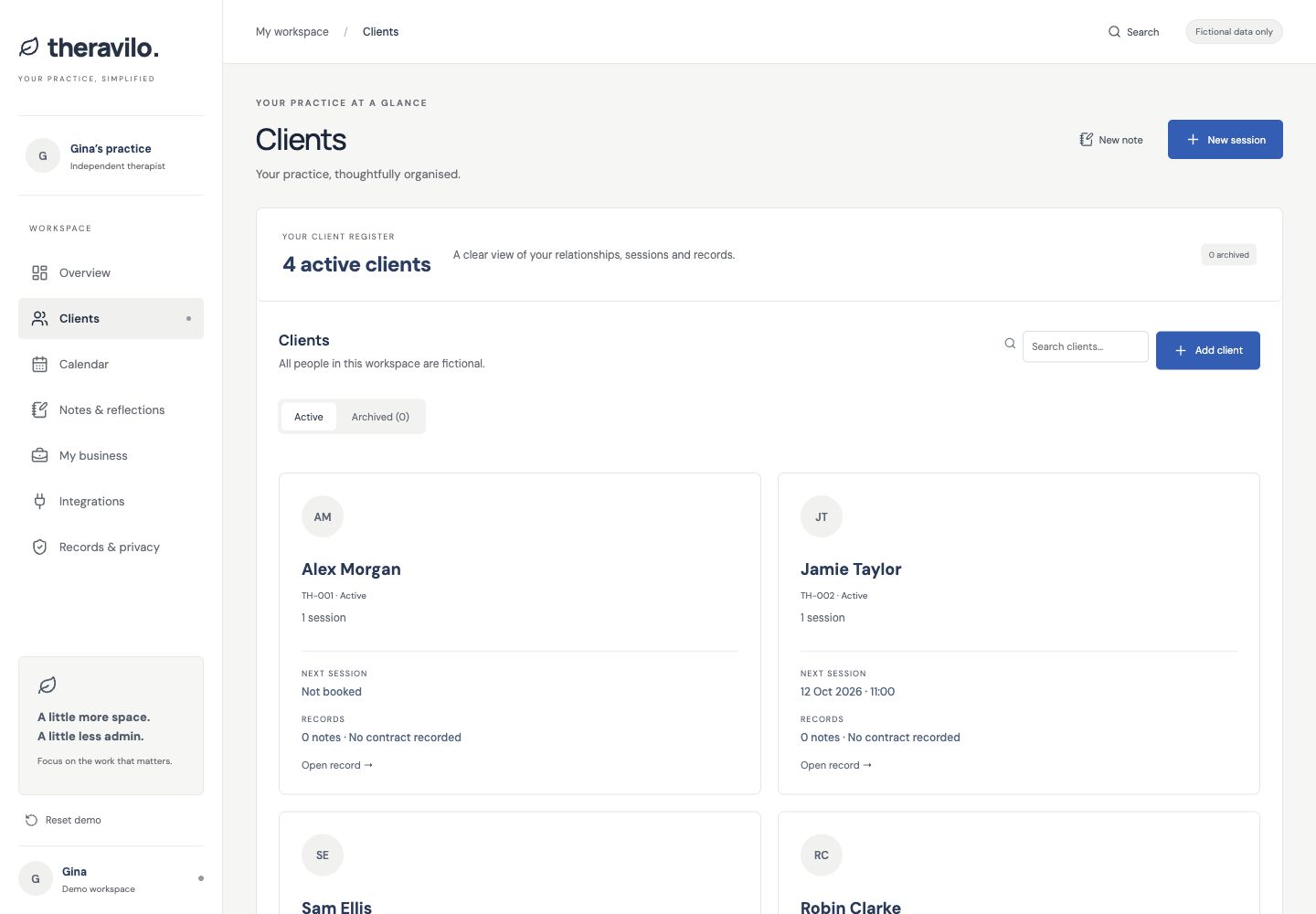
Task: Open record link for Alex Morgan
Action: point(337,765)
